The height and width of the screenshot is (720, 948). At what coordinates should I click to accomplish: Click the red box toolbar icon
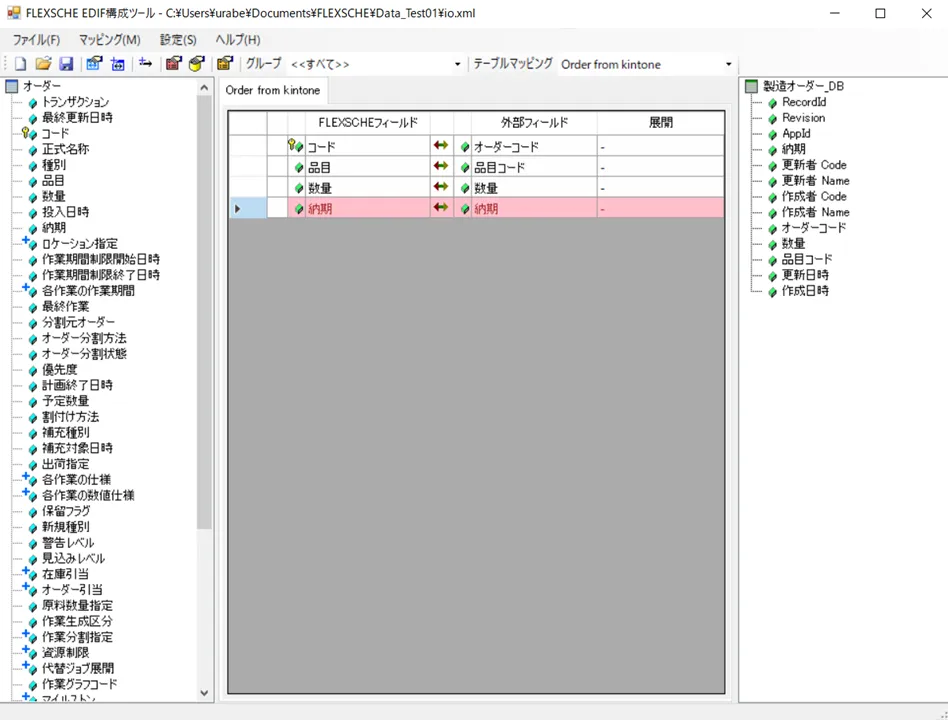pyautogui.click(x=173, y=64)
